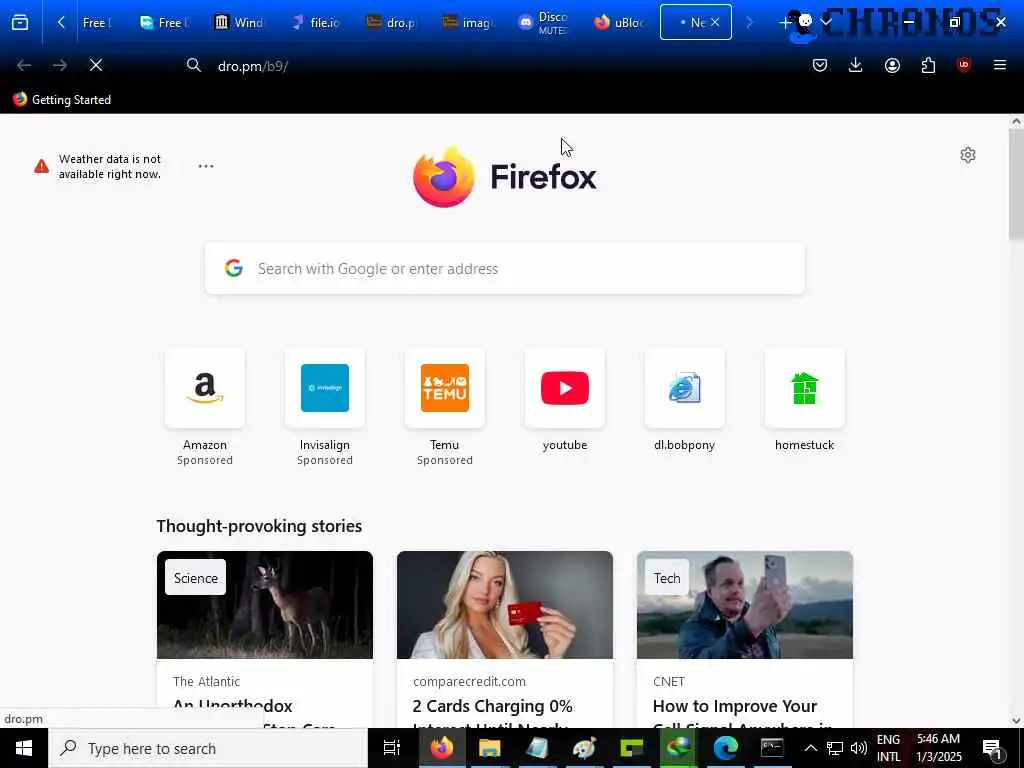Switch to the uBlock tab
This screenshot has height=768, width=1024.
620,23
